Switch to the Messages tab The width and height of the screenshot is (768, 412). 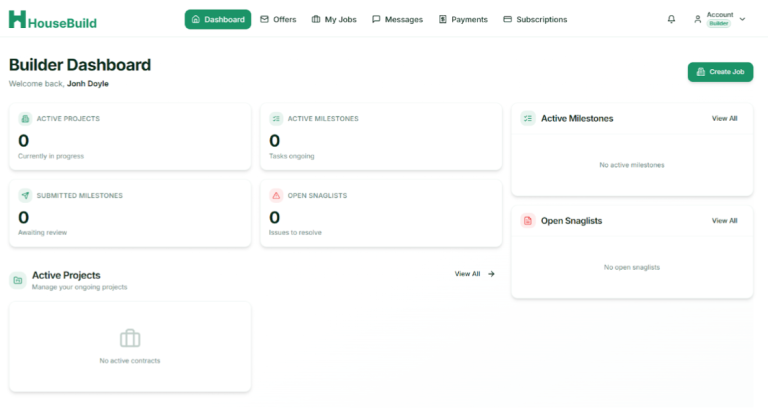coord(397,19)
